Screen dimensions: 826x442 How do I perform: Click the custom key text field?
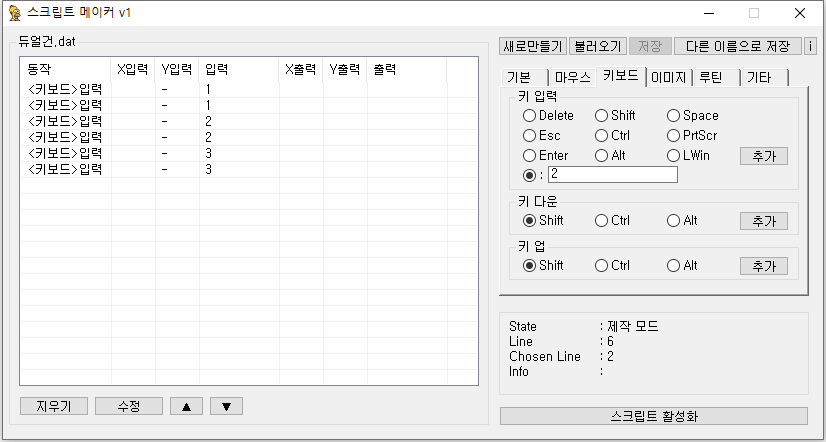click(613, 174)
